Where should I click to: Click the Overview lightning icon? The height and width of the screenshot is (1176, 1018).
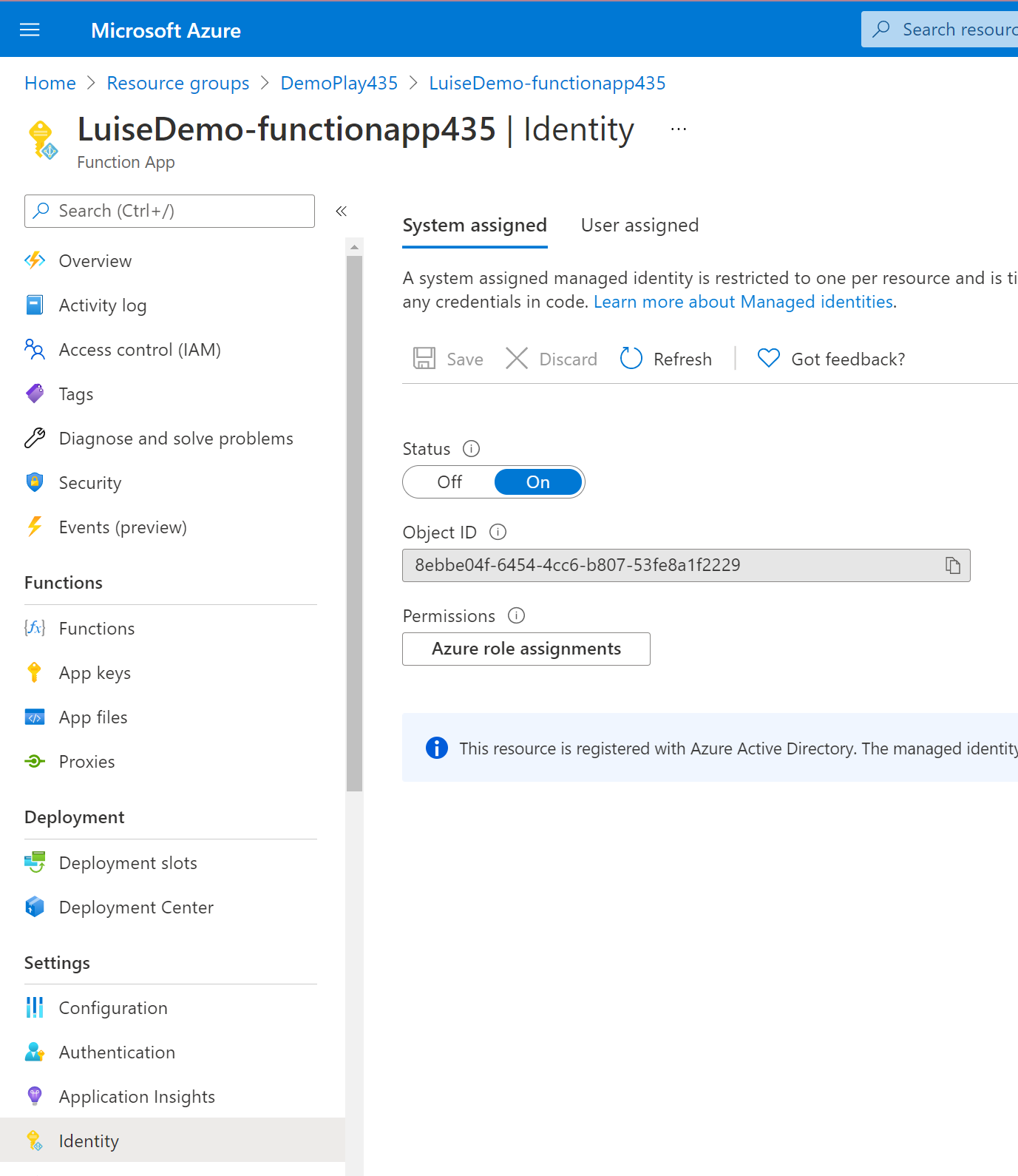point(35,260)
